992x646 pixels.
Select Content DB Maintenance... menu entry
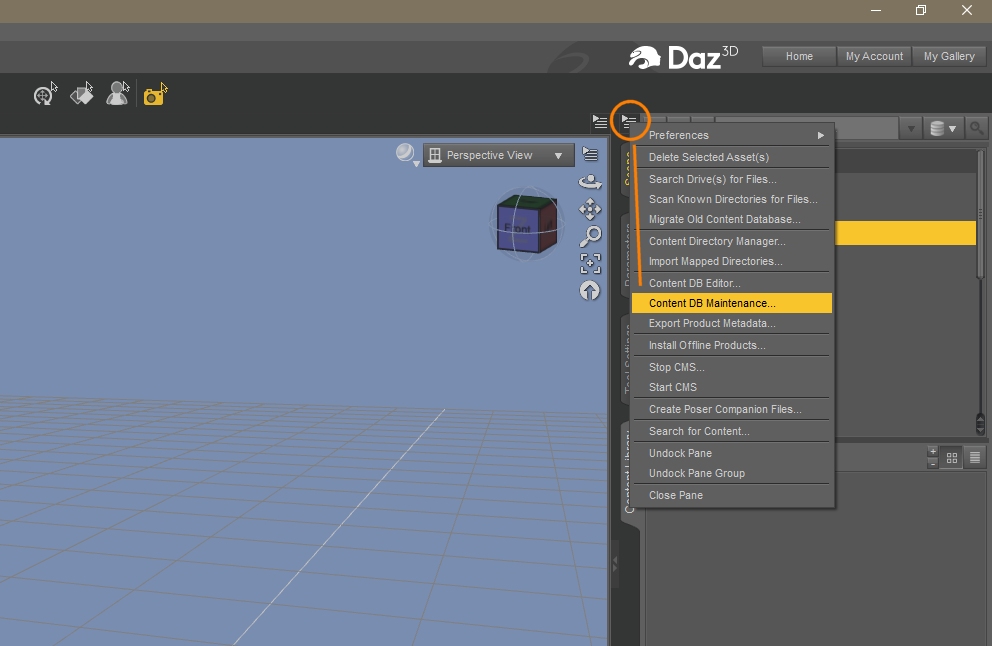731,303
